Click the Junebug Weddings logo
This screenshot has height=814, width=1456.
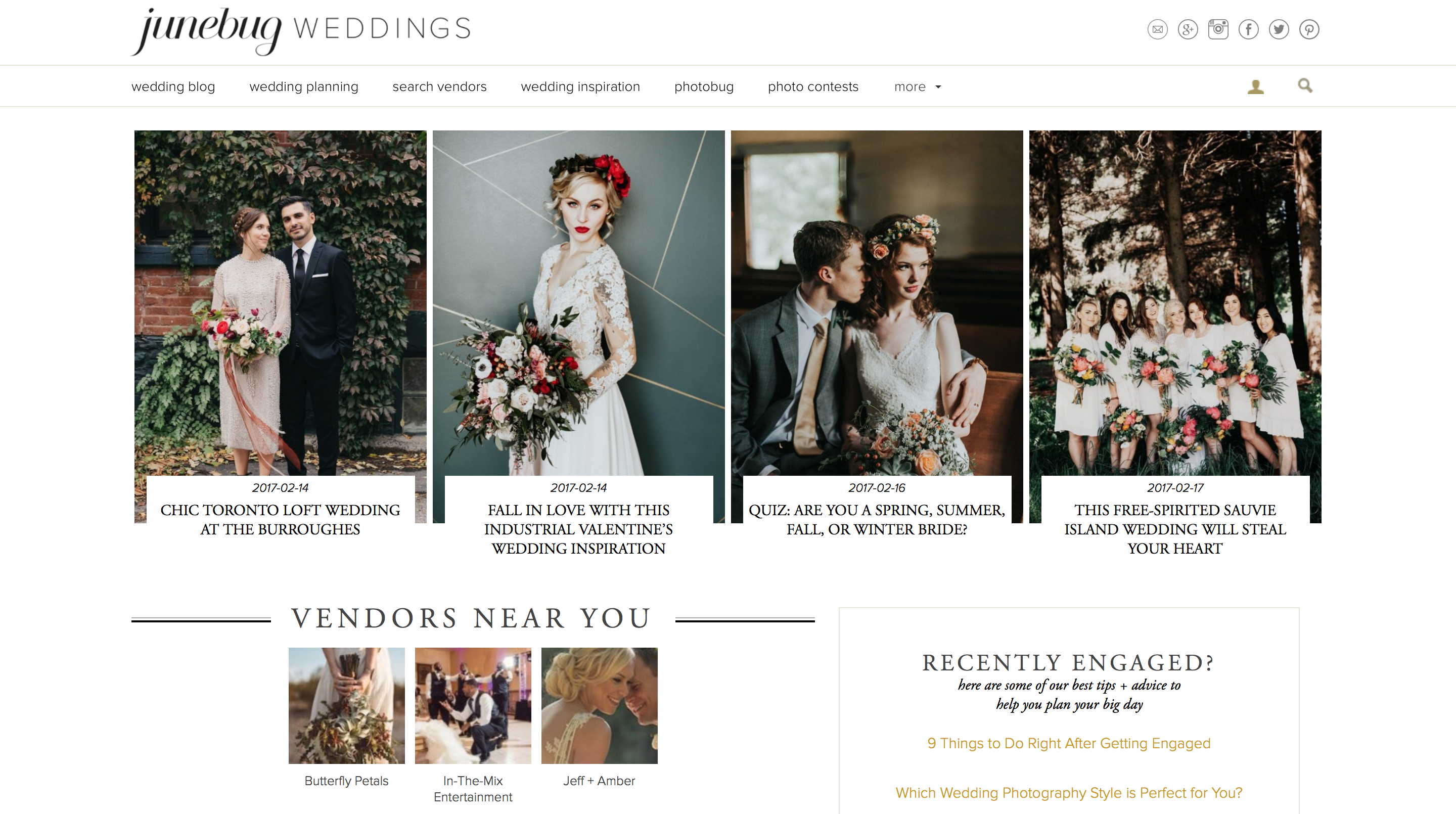coord(302,31)
